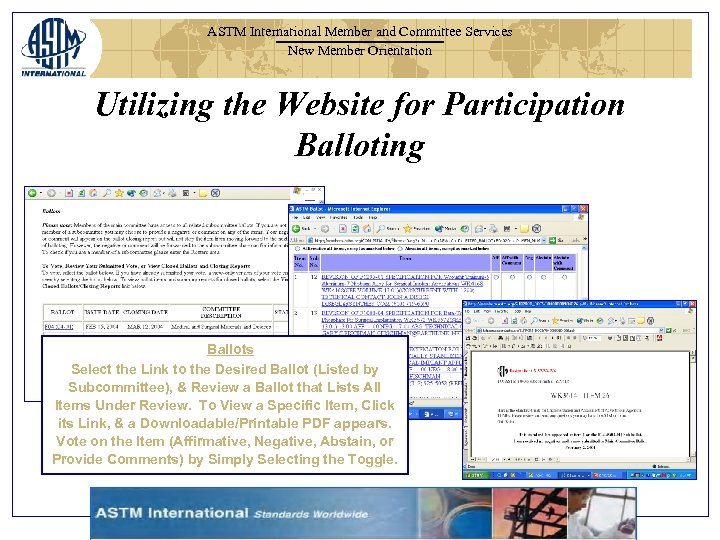
Task: Click the Home icon in ASTM Ballot window
Action: coord(366,229)
